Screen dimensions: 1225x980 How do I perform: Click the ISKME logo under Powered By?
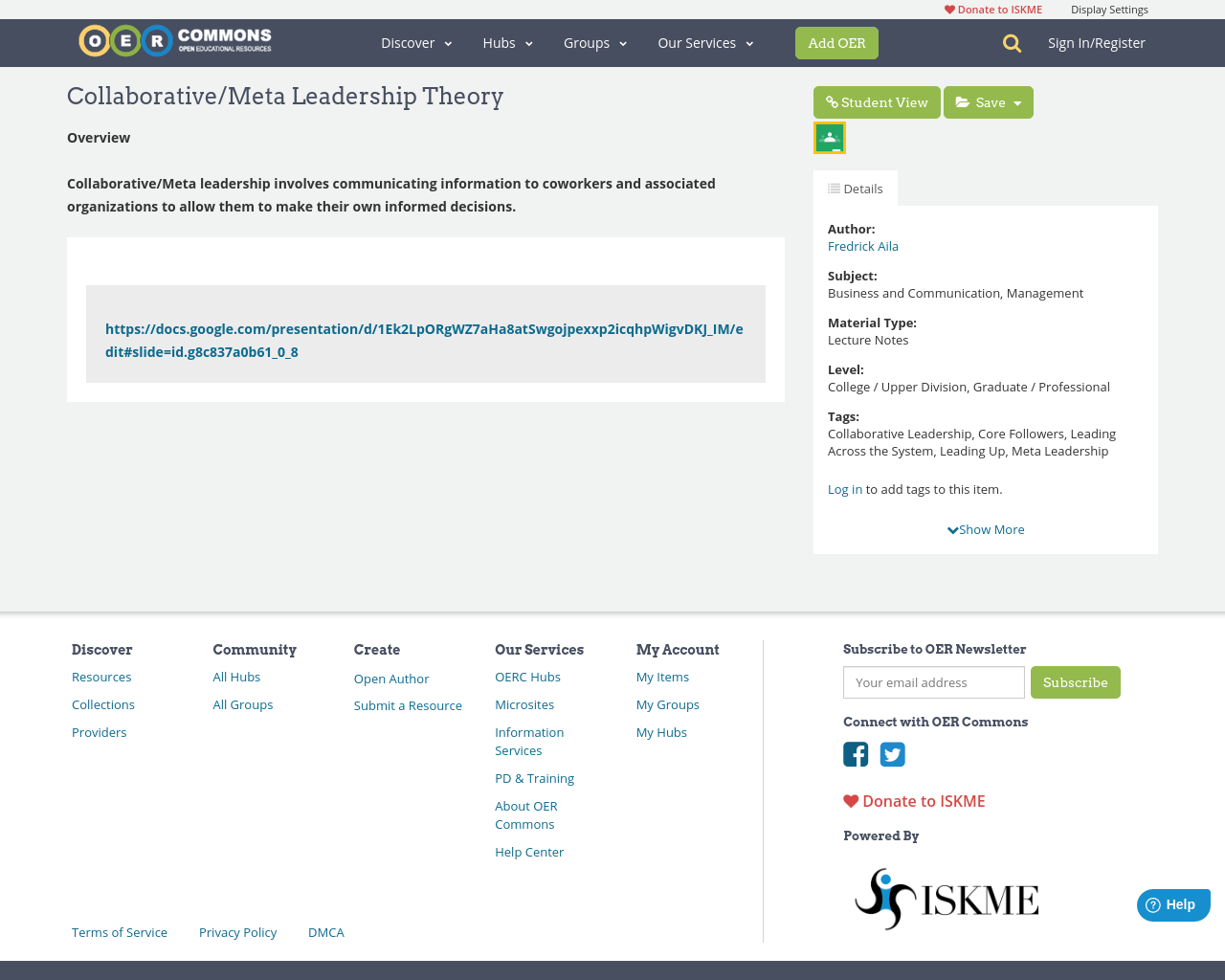[946, 898]
